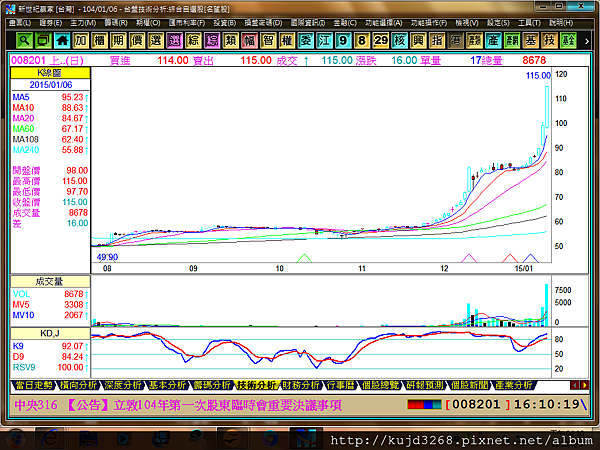Click the 加 toolbar icon
The image size is (600, 450).
click(x=80, y=41)
